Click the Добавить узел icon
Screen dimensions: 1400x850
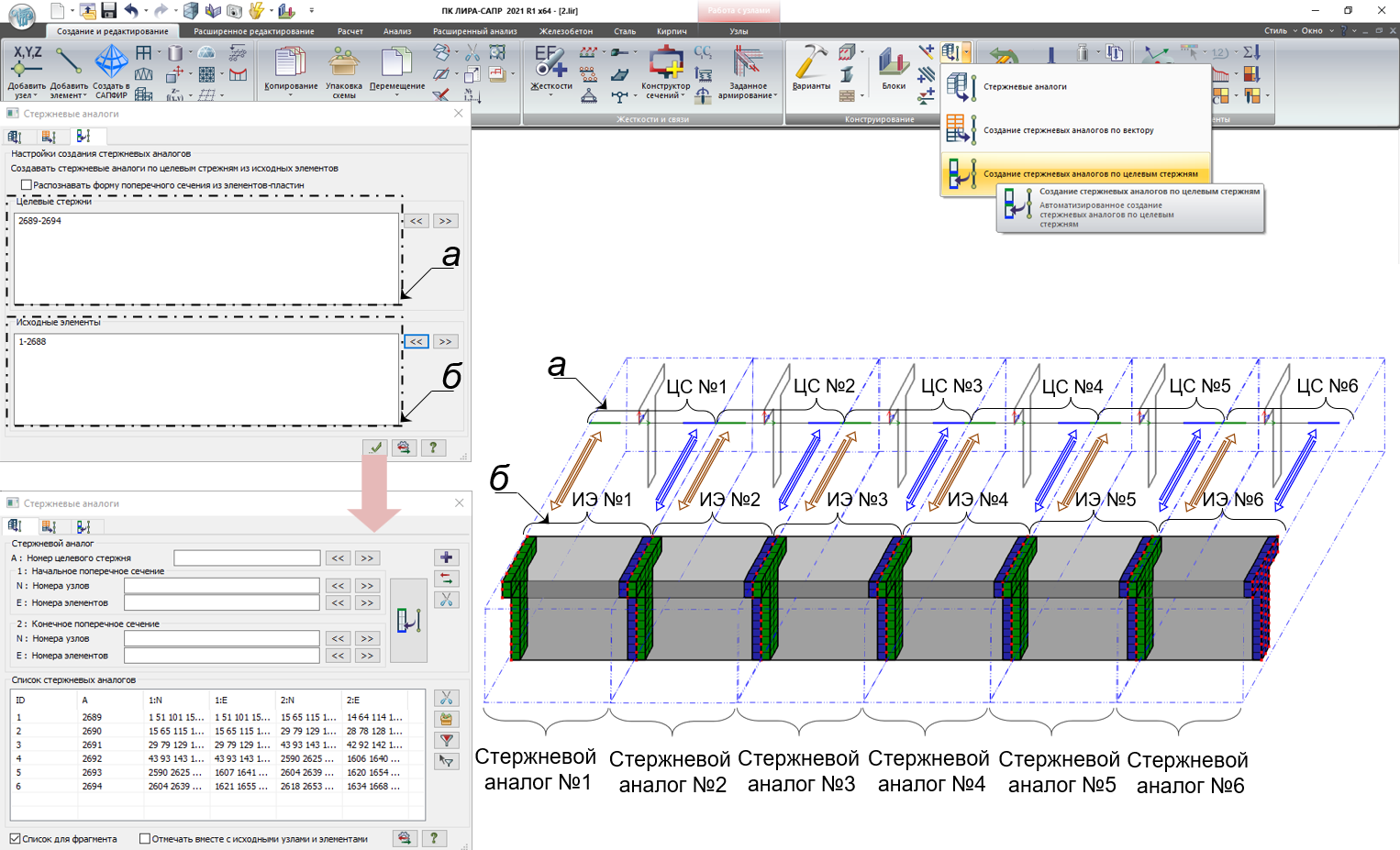27,64
